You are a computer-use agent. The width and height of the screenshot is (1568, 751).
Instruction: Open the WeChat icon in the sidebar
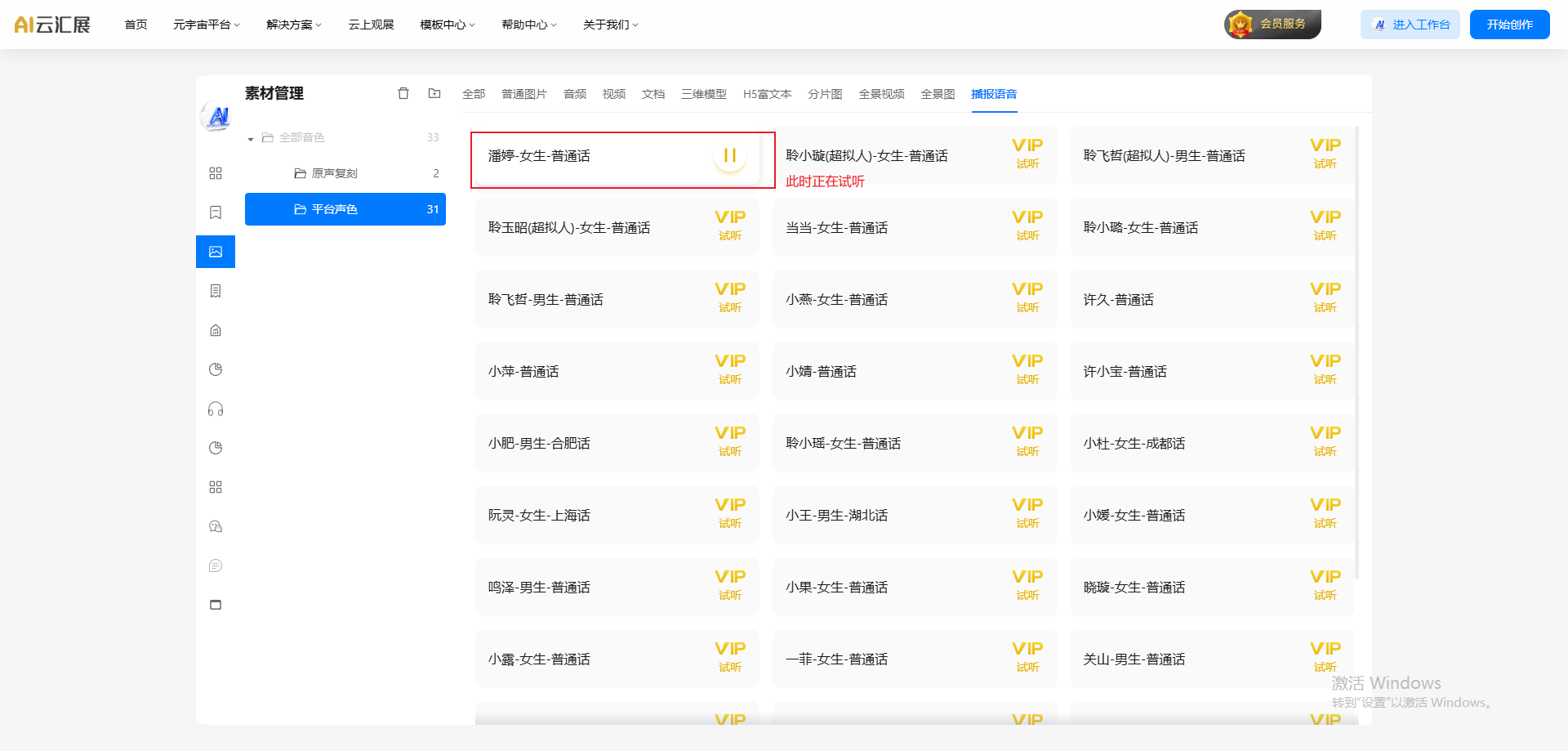pyautogui.click(x=216, y=526)
